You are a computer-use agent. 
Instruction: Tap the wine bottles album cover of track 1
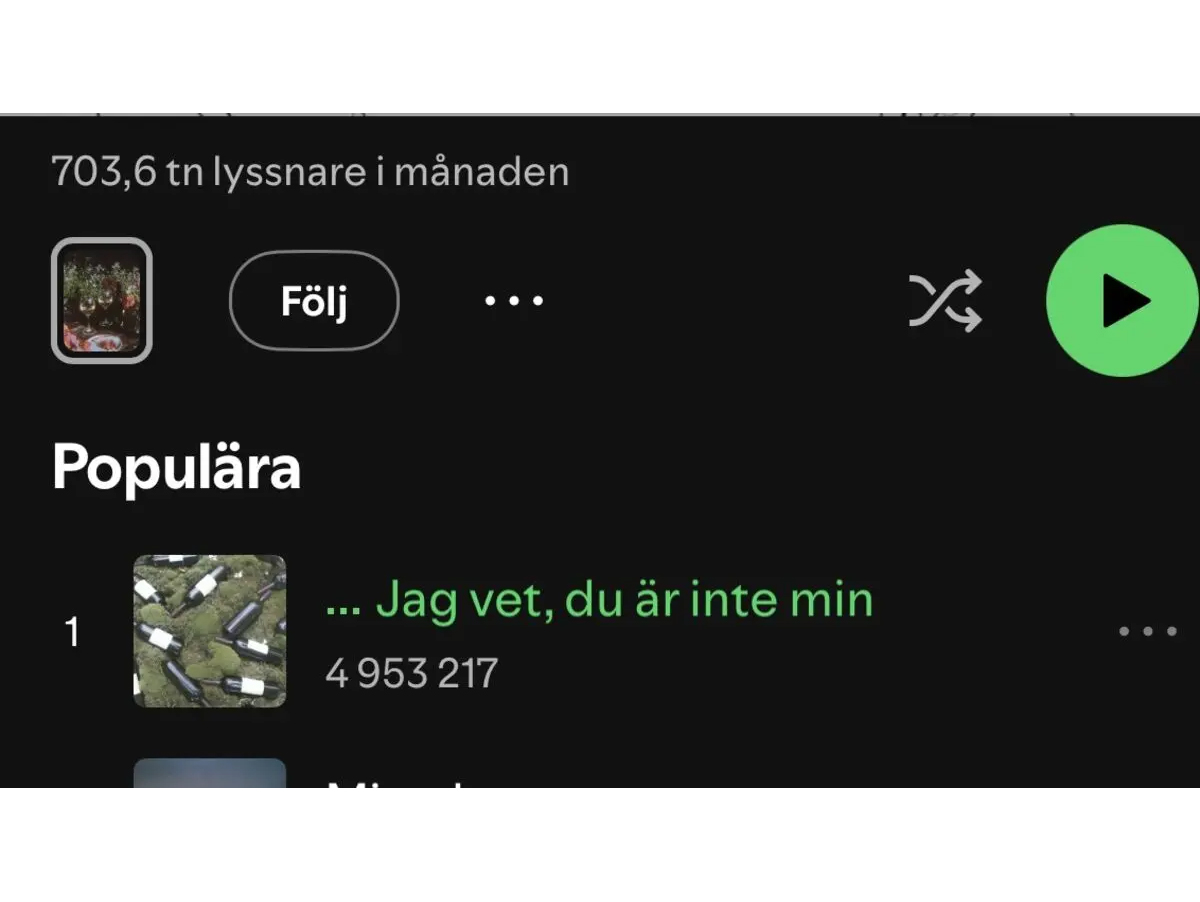click(210, 631)
